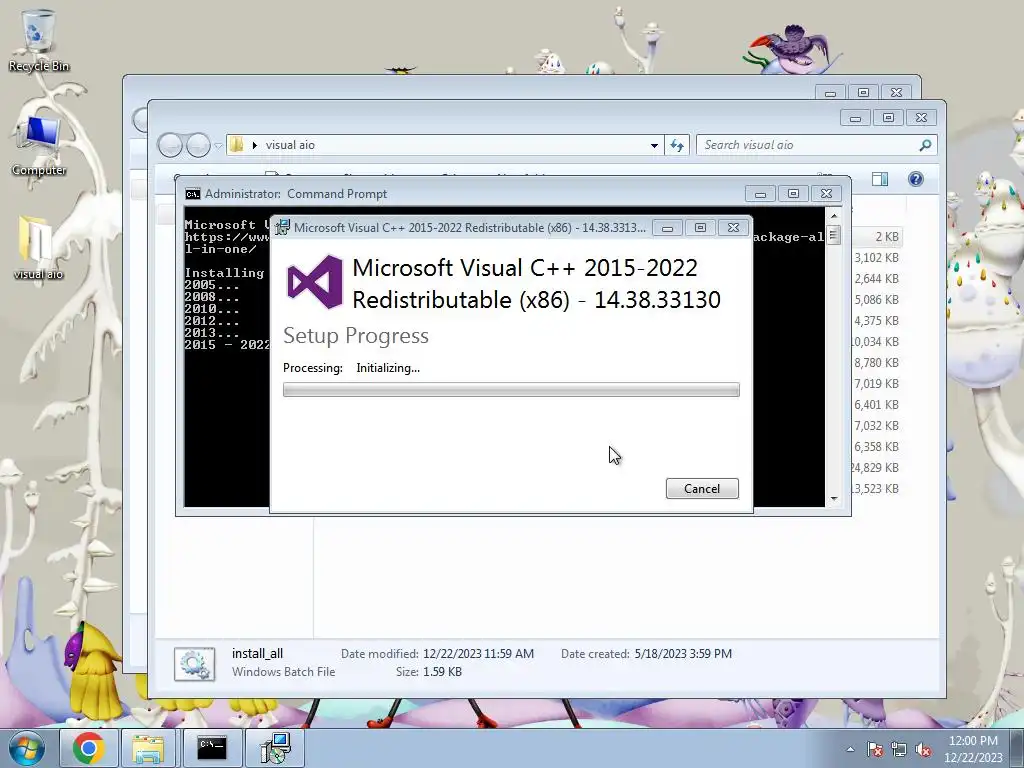Click the Command Prompt scrollbar down arrow
Screen dimensions: 1024x768
click(x=833, y=499)
